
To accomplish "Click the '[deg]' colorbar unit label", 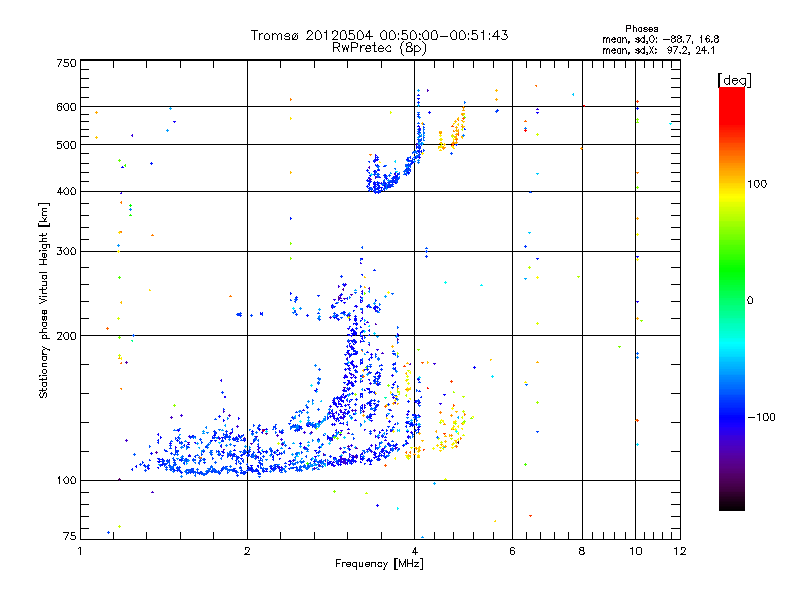I will tap(734, 80).
